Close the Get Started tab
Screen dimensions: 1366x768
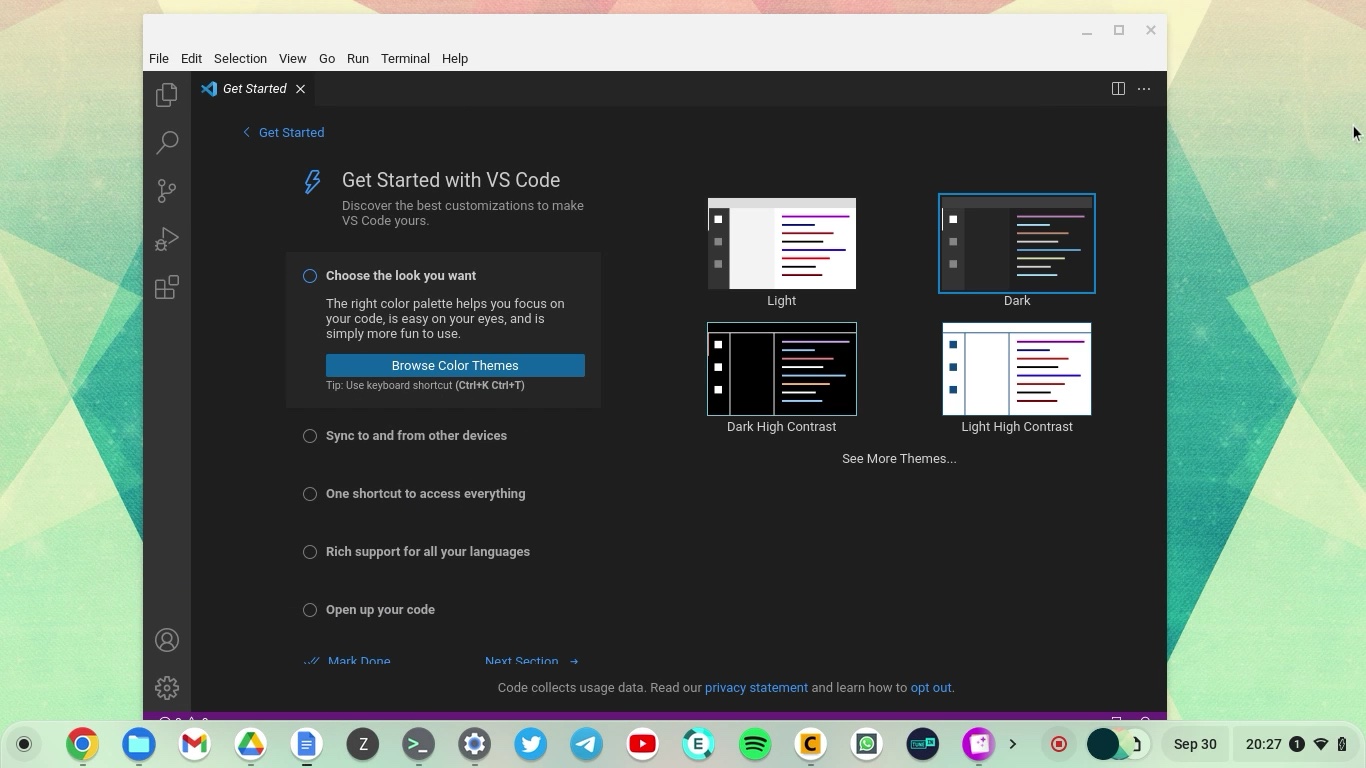tap(300, 89)
